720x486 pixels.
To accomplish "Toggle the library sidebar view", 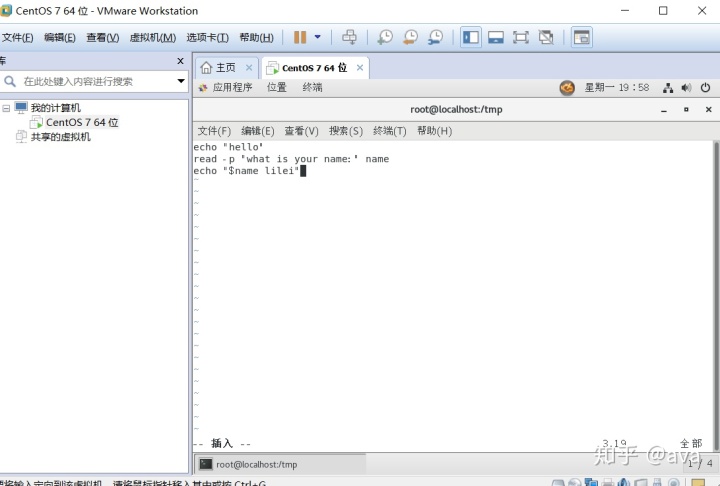I will click(471, 37).
